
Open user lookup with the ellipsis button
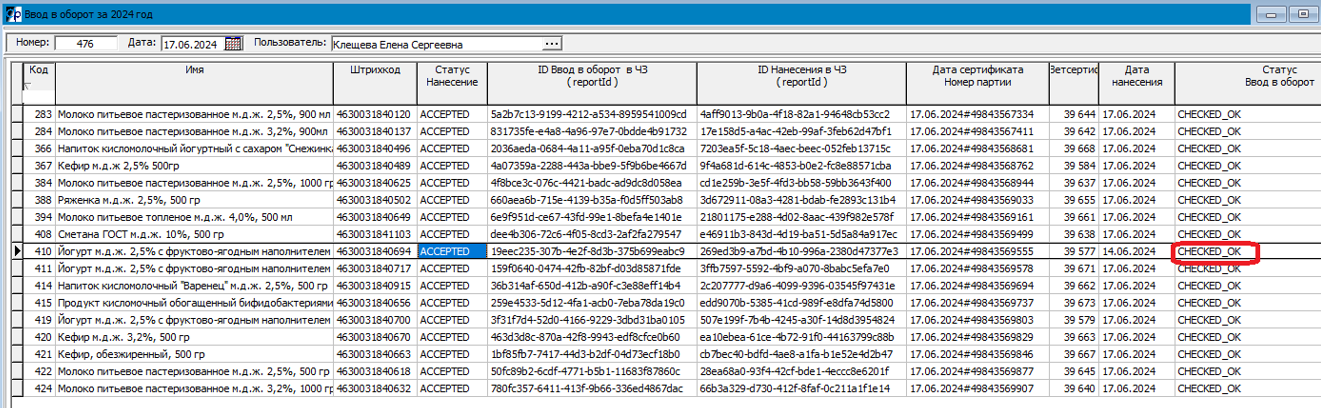click(551, 43)
